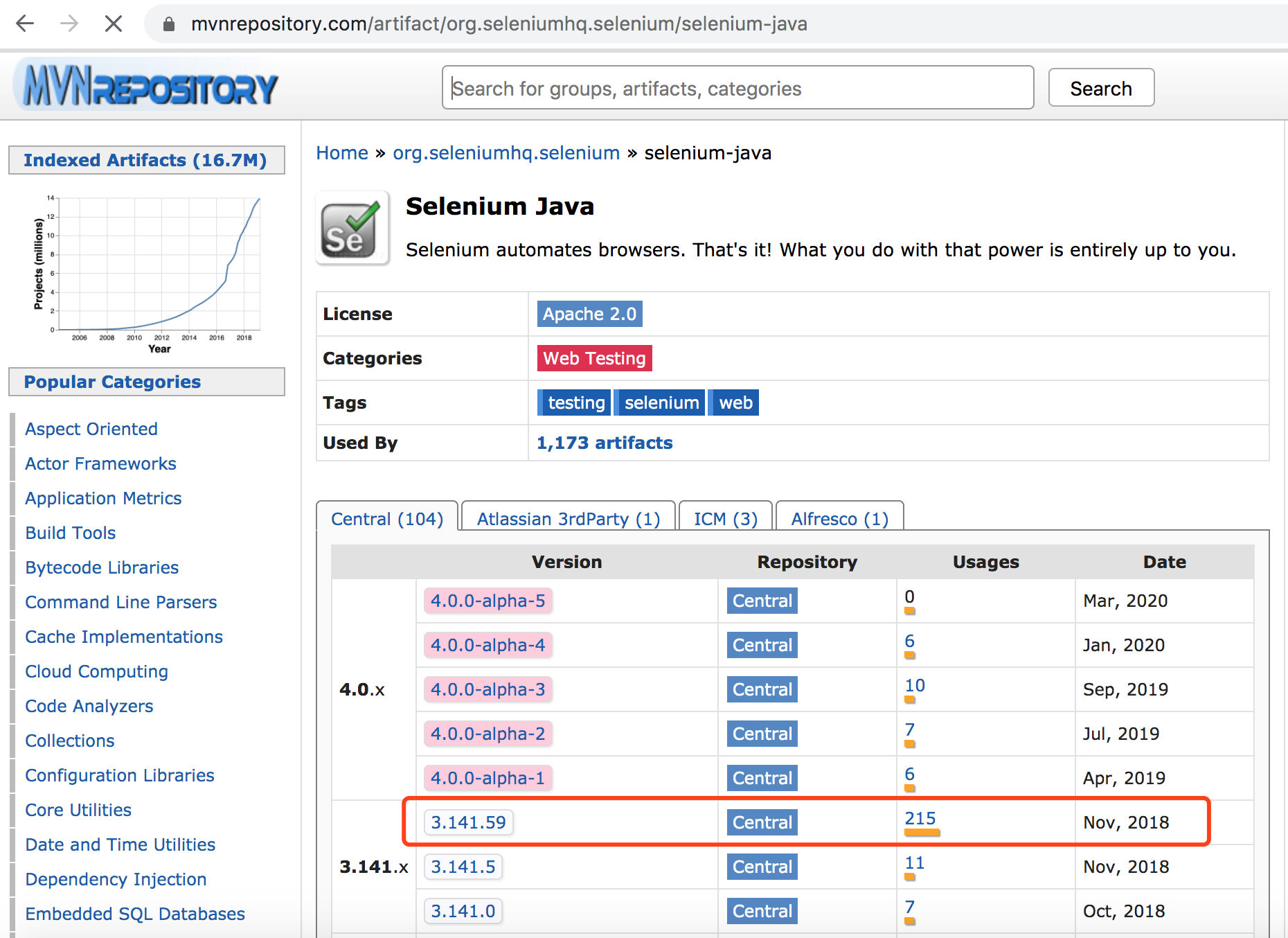Open version 3.141.0

tap(463, 911)
